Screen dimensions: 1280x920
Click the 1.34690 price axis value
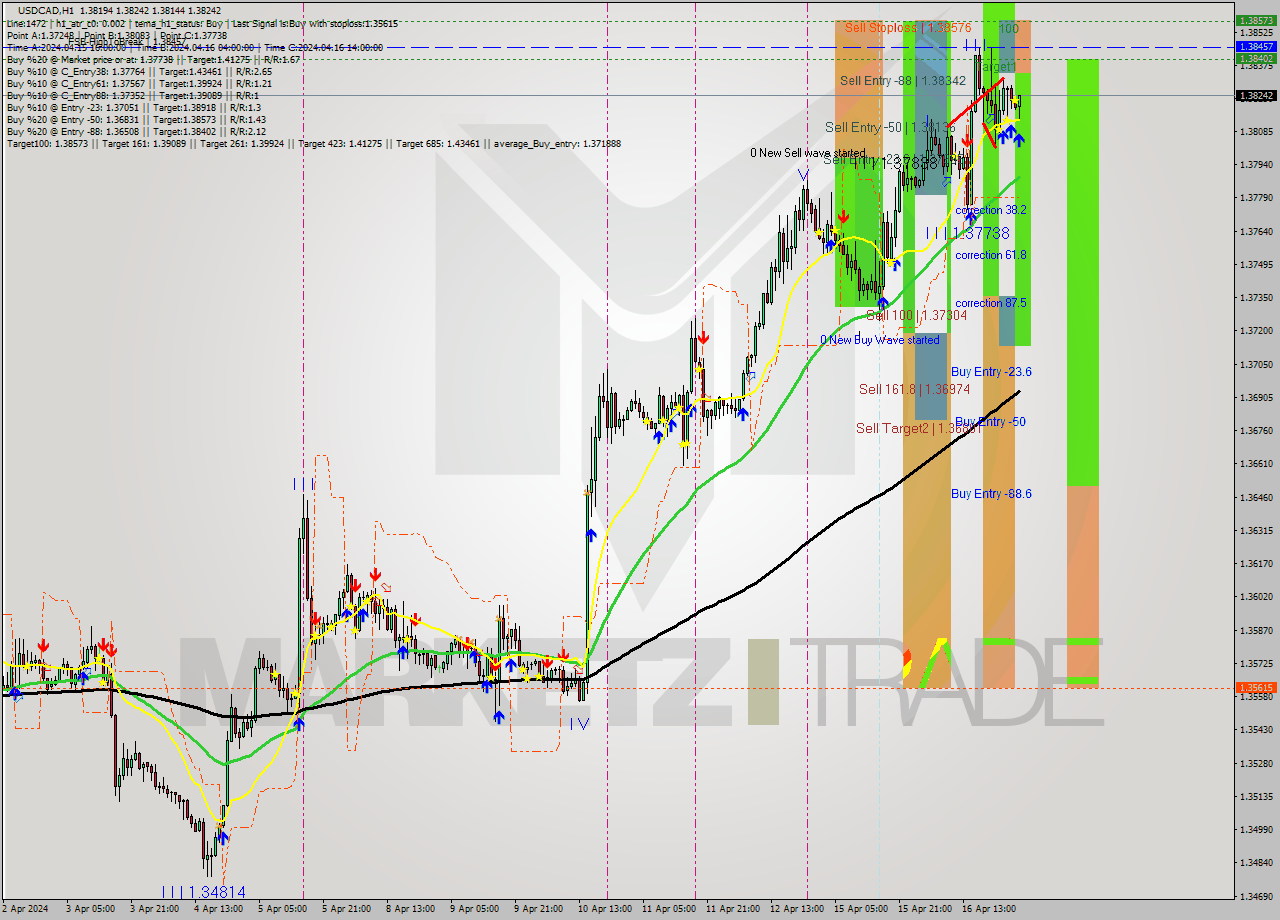(x=1255, y=896)
